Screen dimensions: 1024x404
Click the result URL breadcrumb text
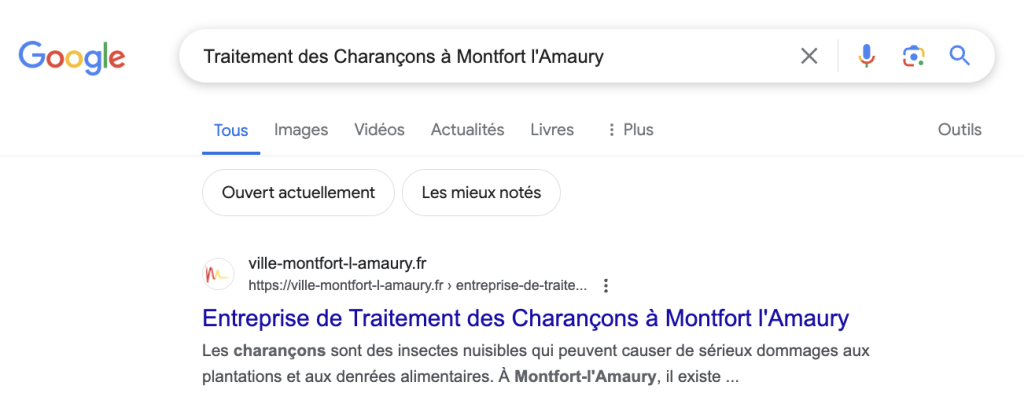pos(417,286)
